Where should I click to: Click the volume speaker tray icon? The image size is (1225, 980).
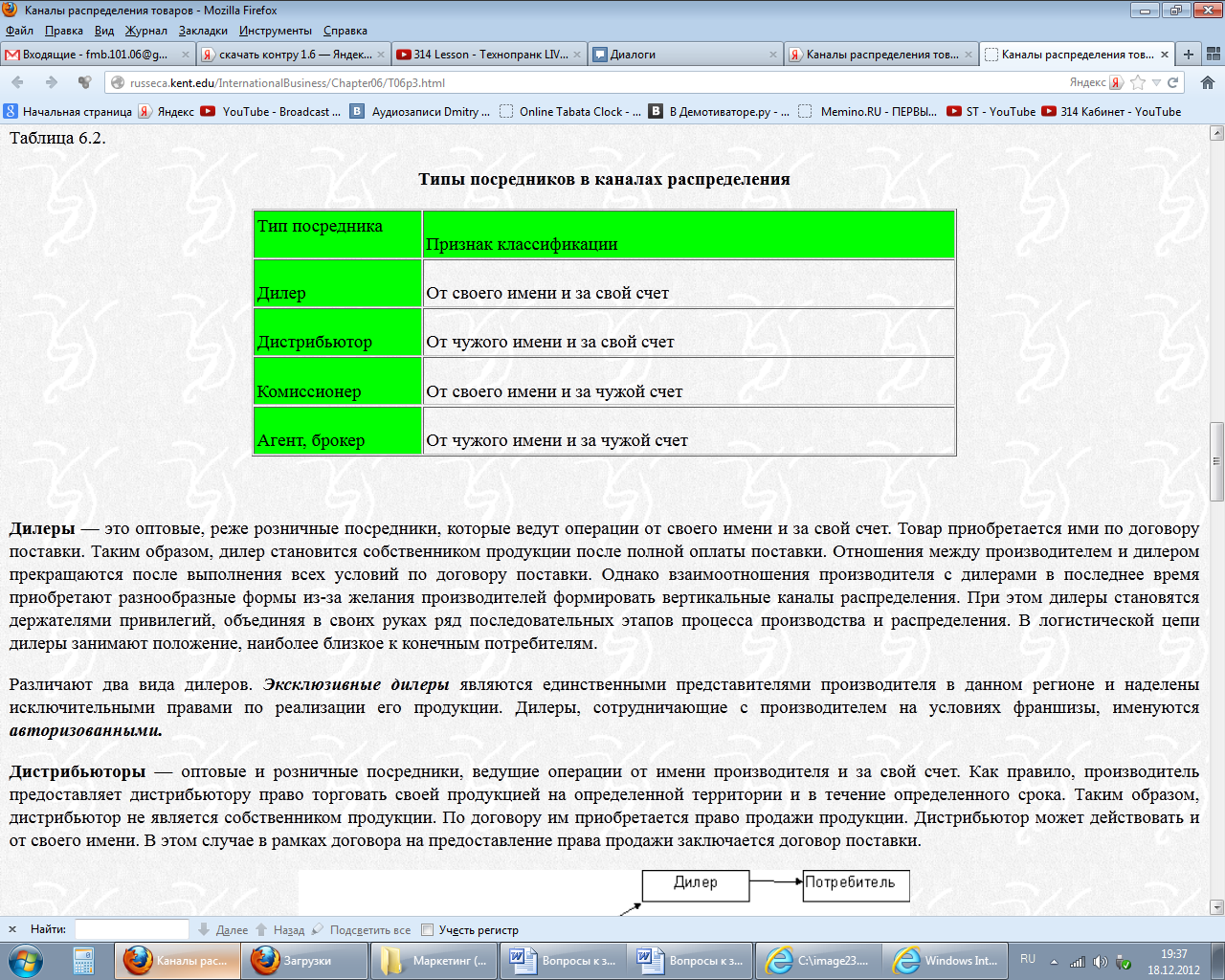pyautogui.click(x=1100, y=962)
